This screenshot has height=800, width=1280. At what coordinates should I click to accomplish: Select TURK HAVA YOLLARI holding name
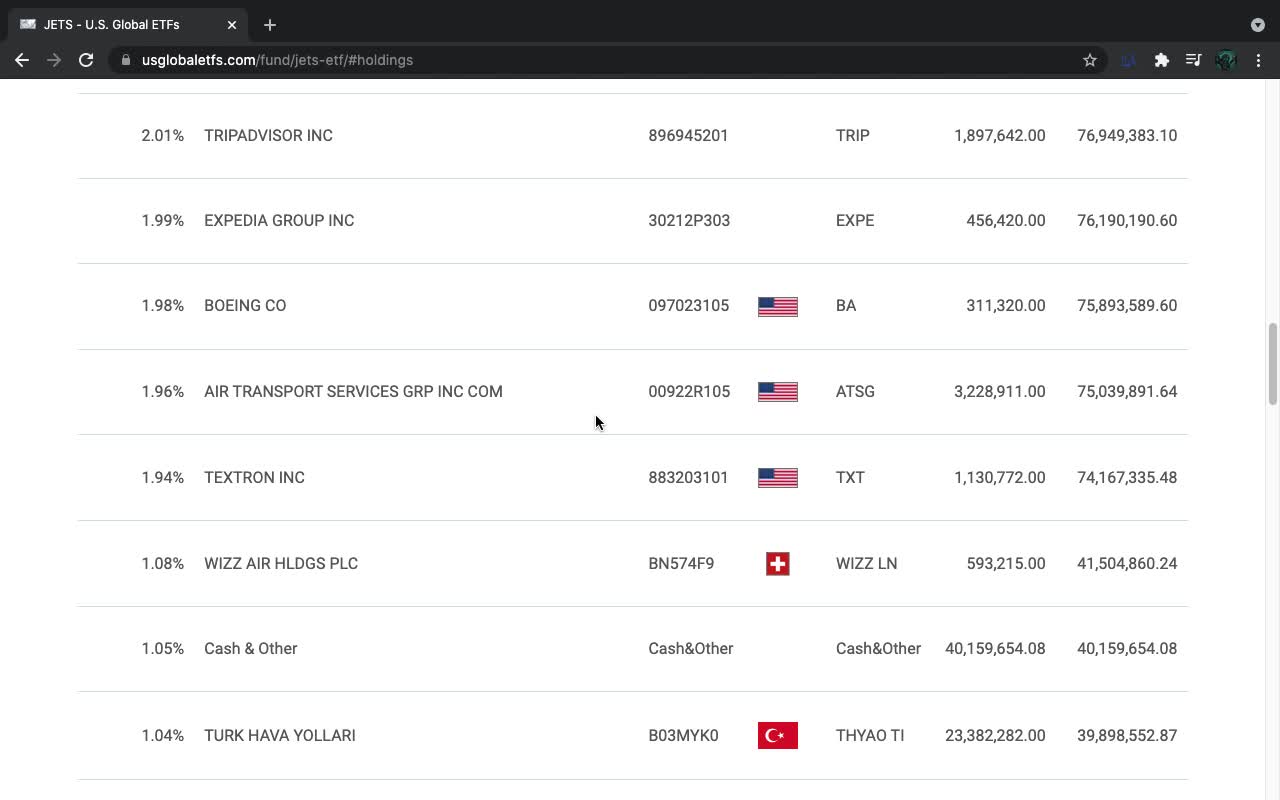[x=280, y=735]
